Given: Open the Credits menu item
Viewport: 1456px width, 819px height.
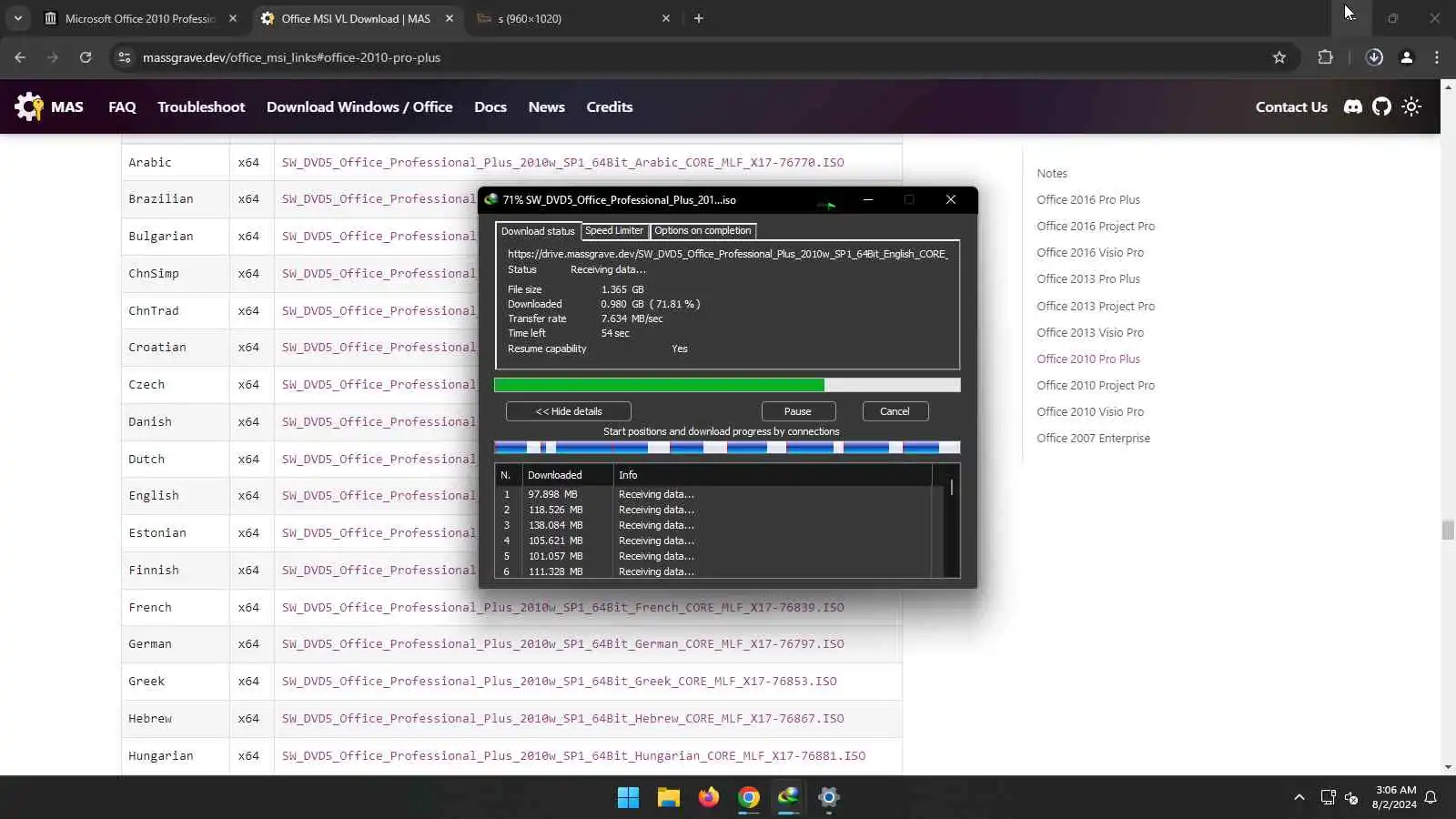Looking at the screenshot, I should point(610,106).
